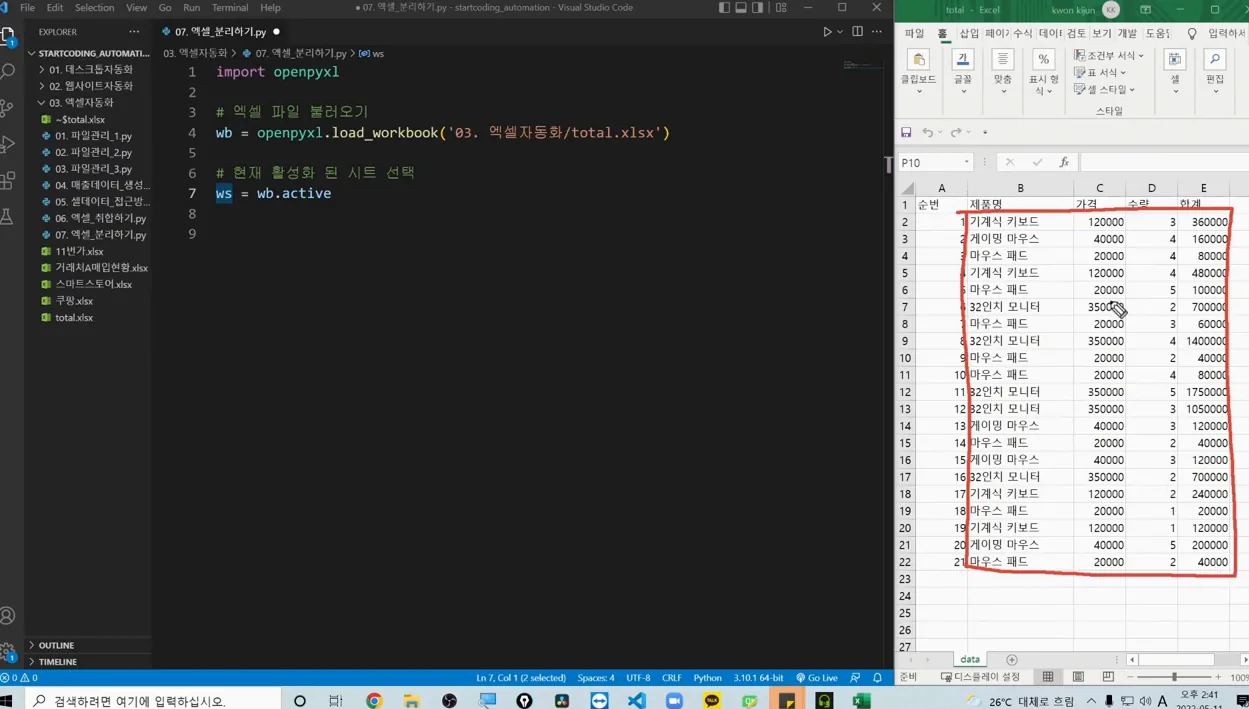Open the Testing flask icon view
The width and height of the screenshot is (1249, 709).
(8, 216)
